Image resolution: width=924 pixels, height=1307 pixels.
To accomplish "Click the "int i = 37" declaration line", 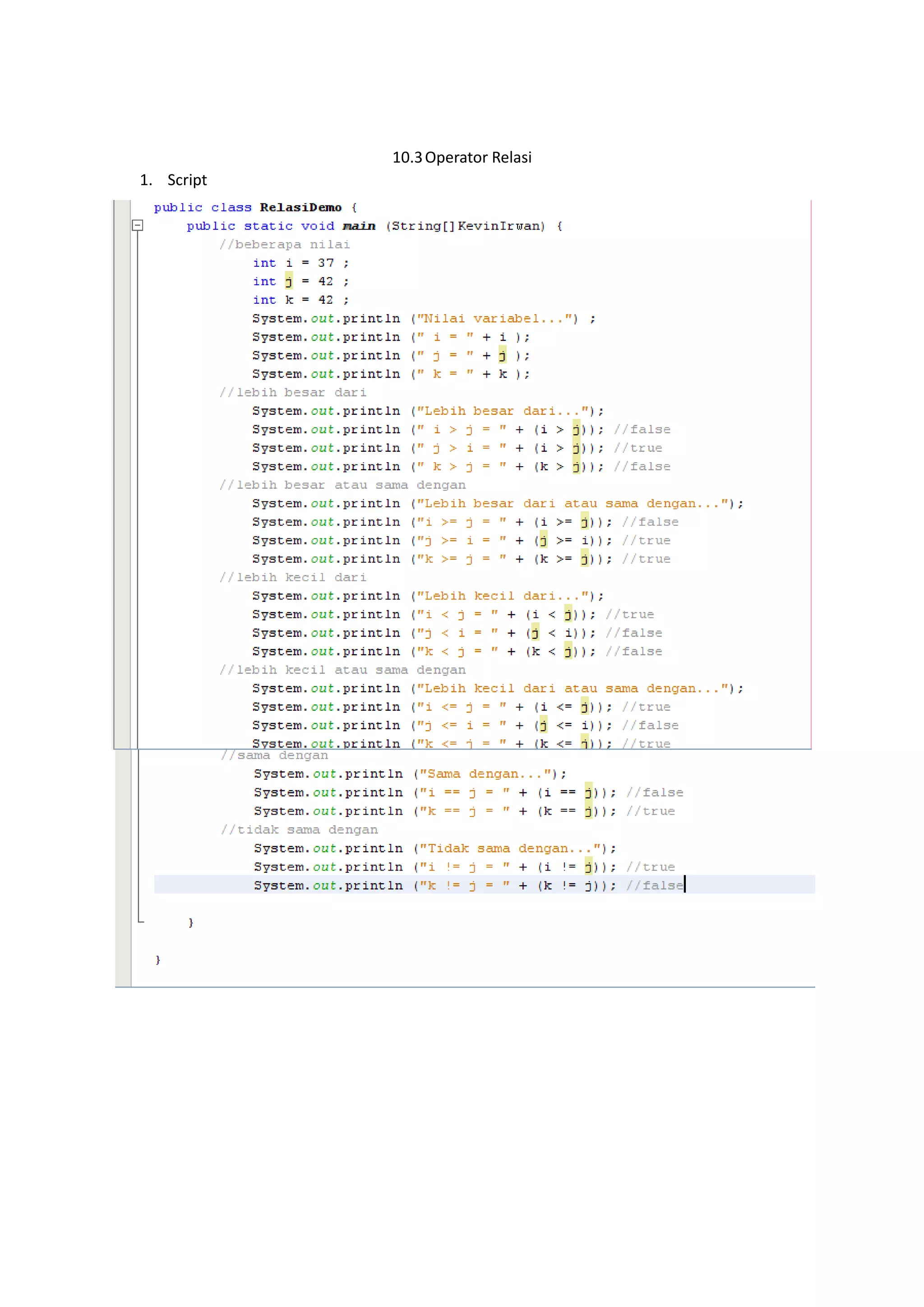I will click(300, 263).
